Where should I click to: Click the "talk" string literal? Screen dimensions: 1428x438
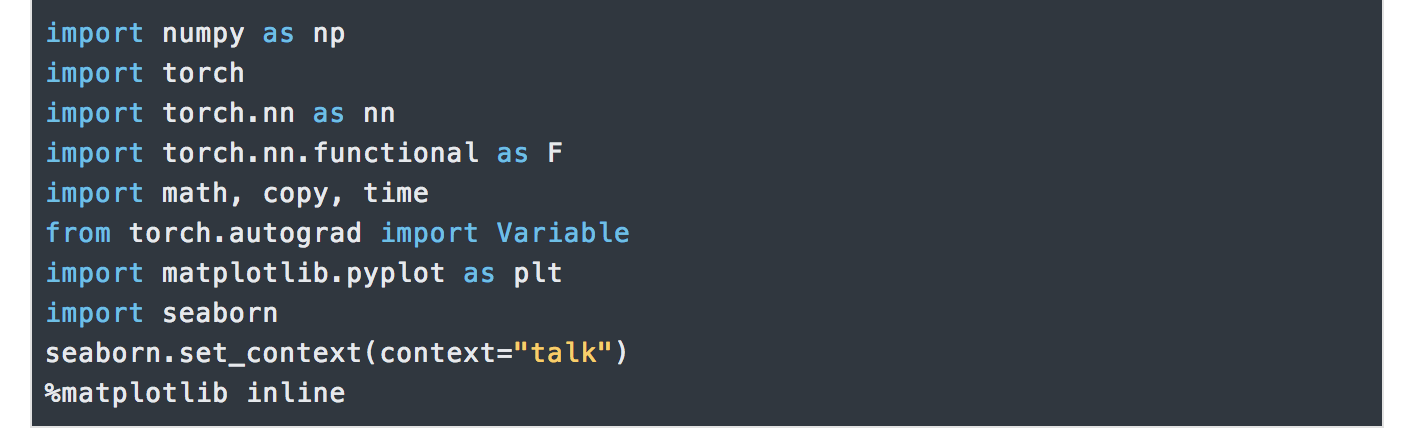pyautogui.click(x=562, y=354)
